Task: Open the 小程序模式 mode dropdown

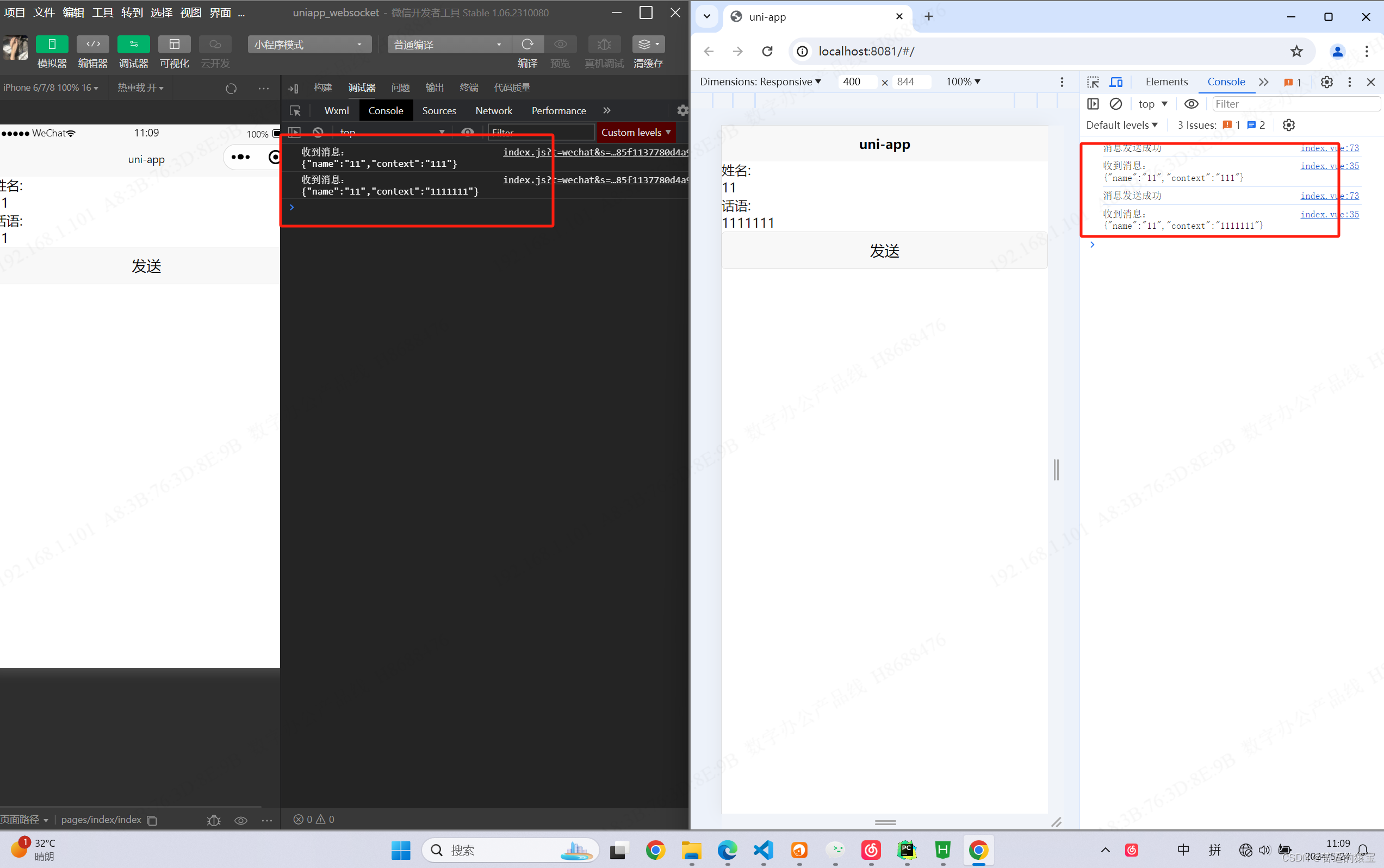Action: point(309,44)
